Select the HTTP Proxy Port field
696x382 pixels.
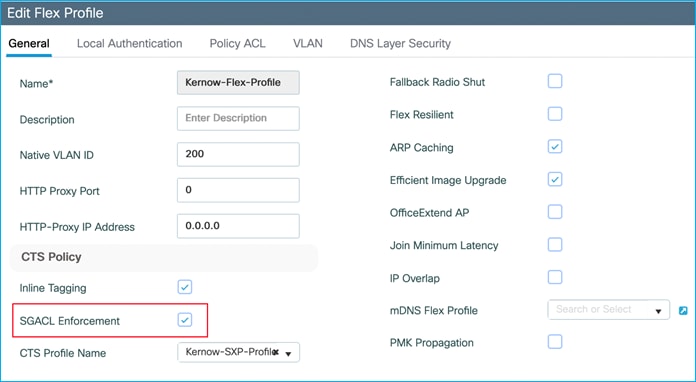pos(238,190)
